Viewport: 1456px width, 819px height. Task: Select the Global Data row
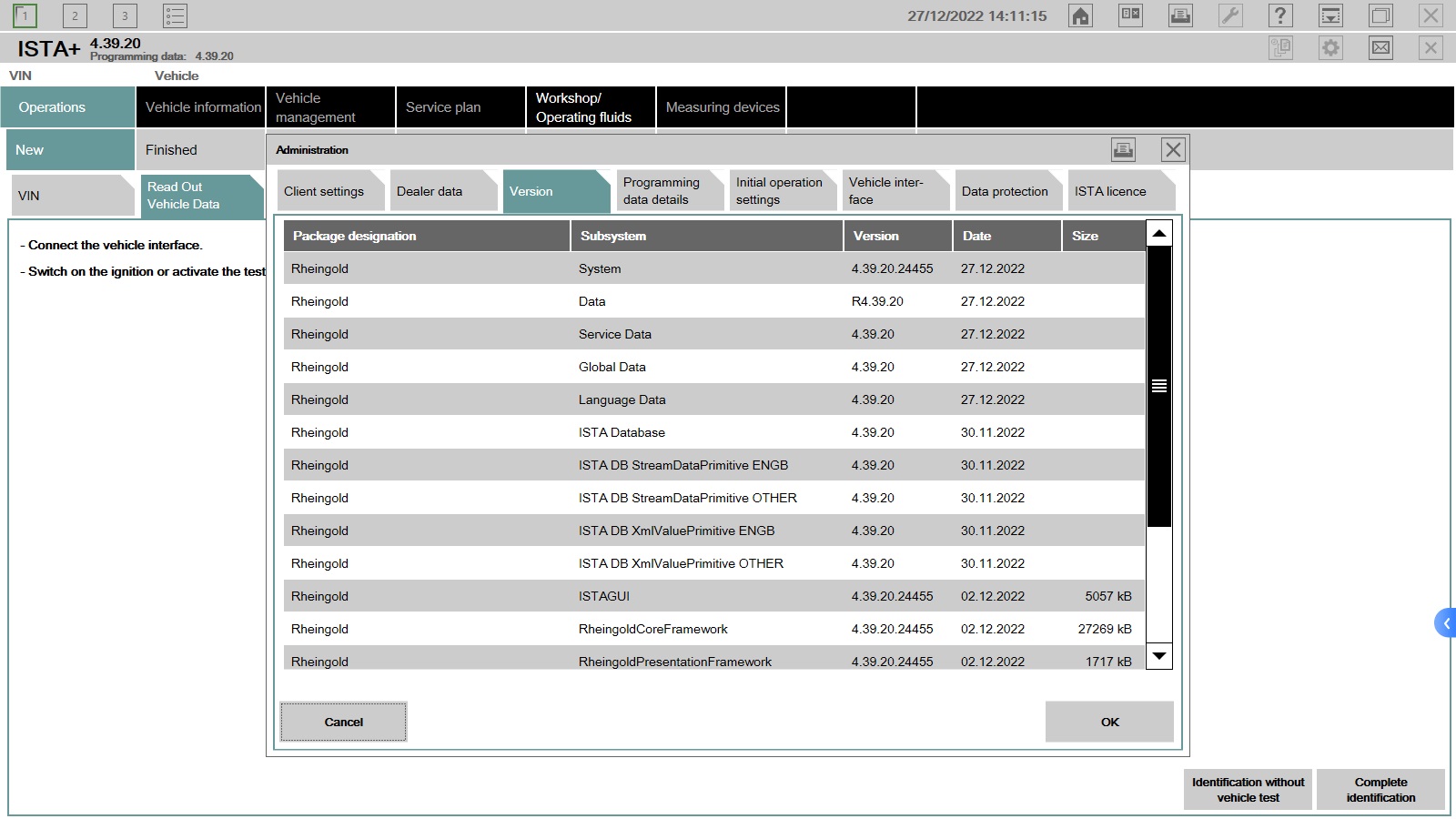[x=714, y=367]
